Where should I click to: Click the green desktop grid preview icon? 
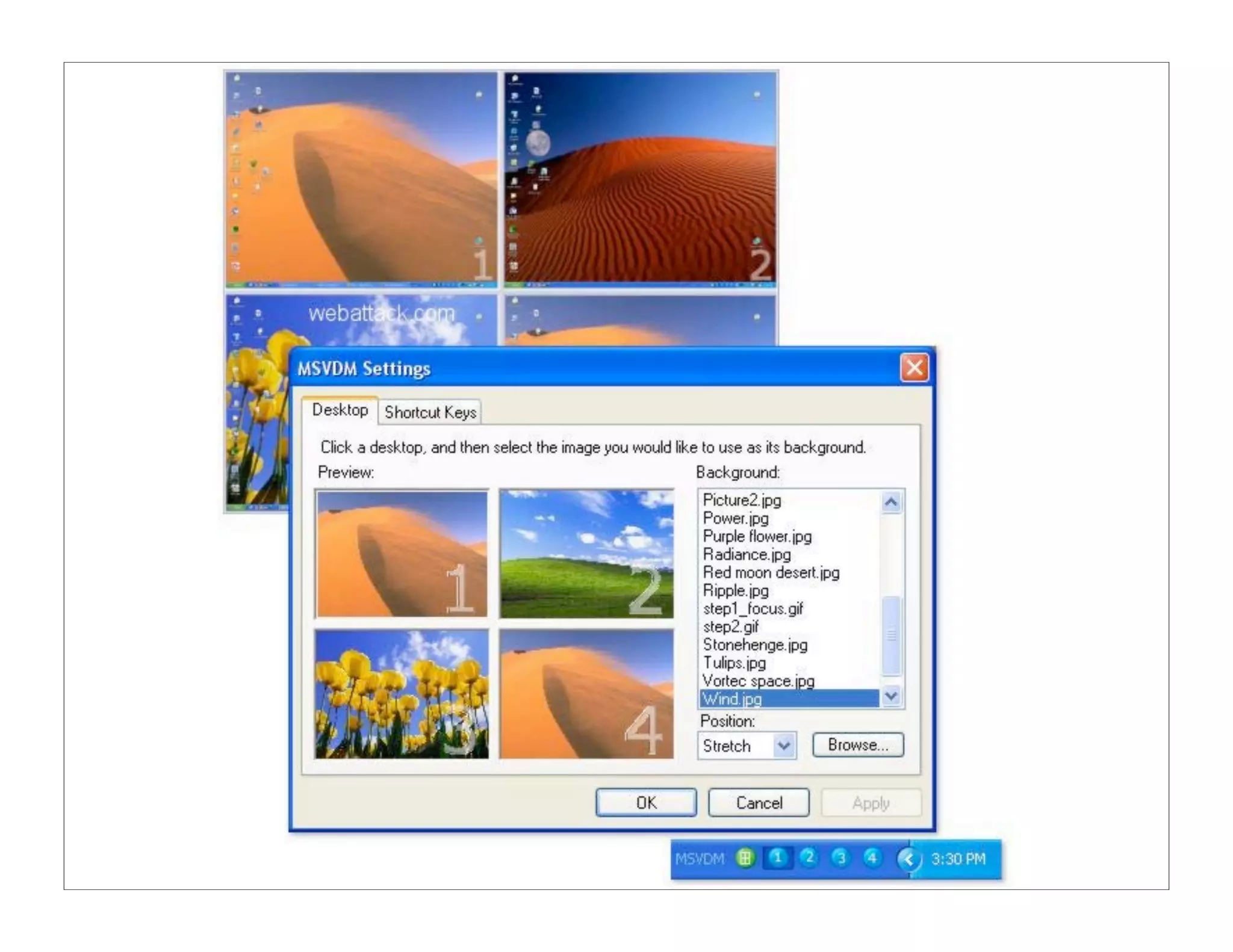point(745,858)
